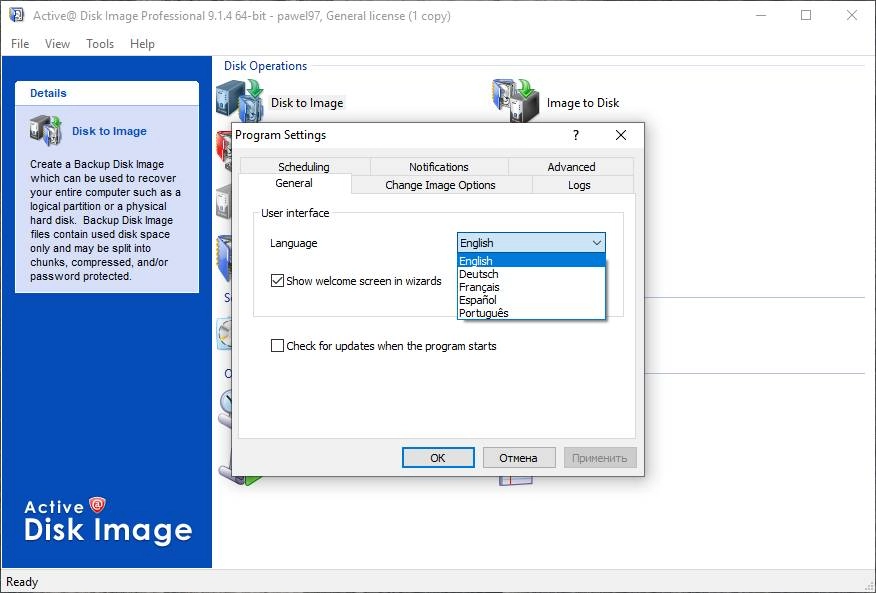Open the Tools menu
This screenshot has height=593, width=876.
[x=100, y=44]
